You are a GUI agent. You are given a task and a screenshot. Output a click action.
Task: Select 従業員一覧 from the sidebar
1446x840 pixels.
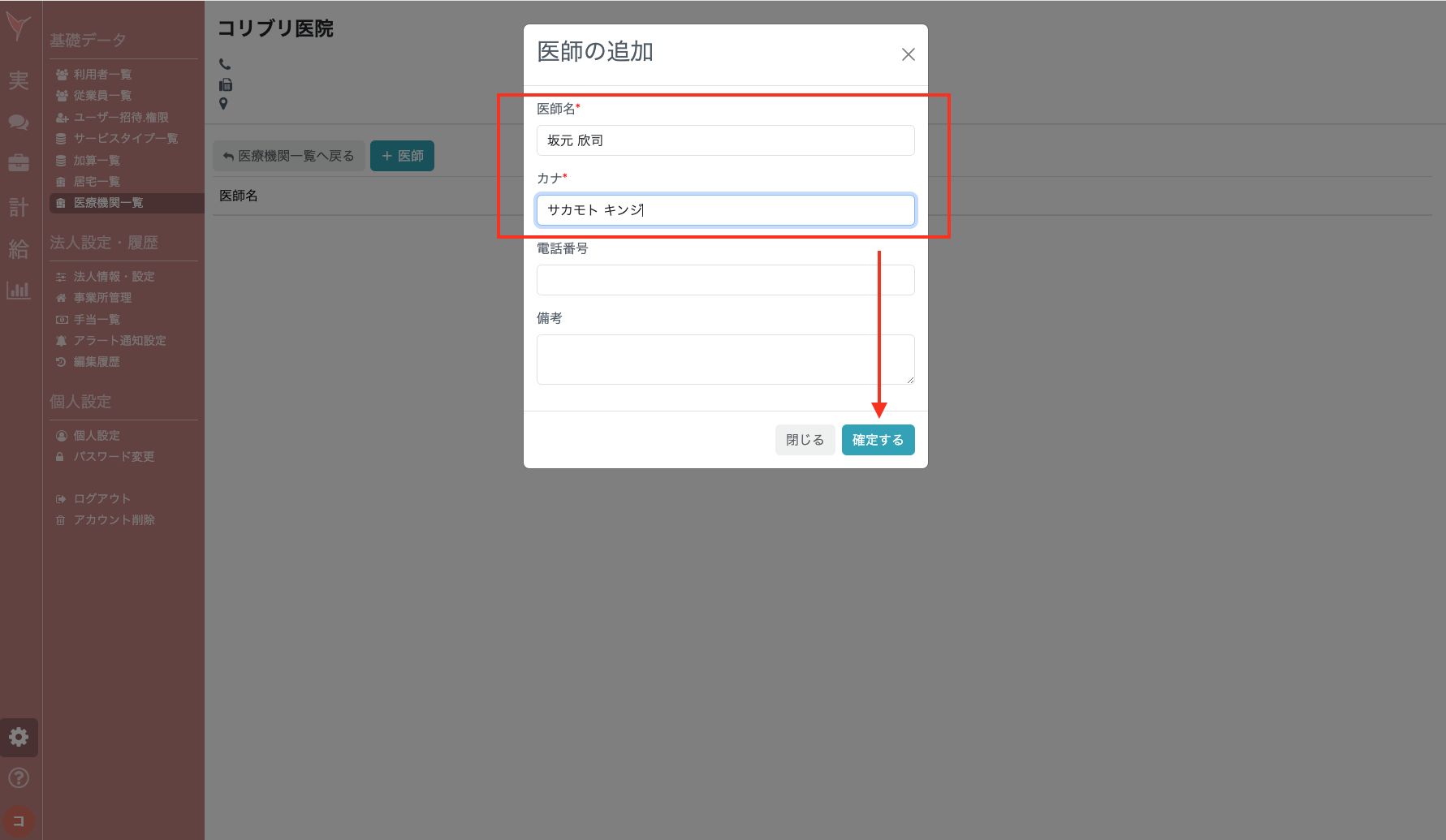[x=102, y=96]
